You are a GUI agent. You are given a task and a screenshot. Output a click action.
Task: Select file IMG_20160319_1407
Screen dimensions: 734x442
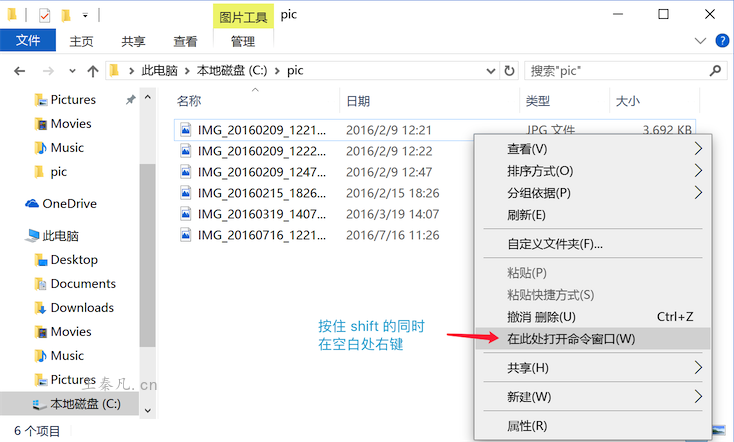(x=261, y=214)
